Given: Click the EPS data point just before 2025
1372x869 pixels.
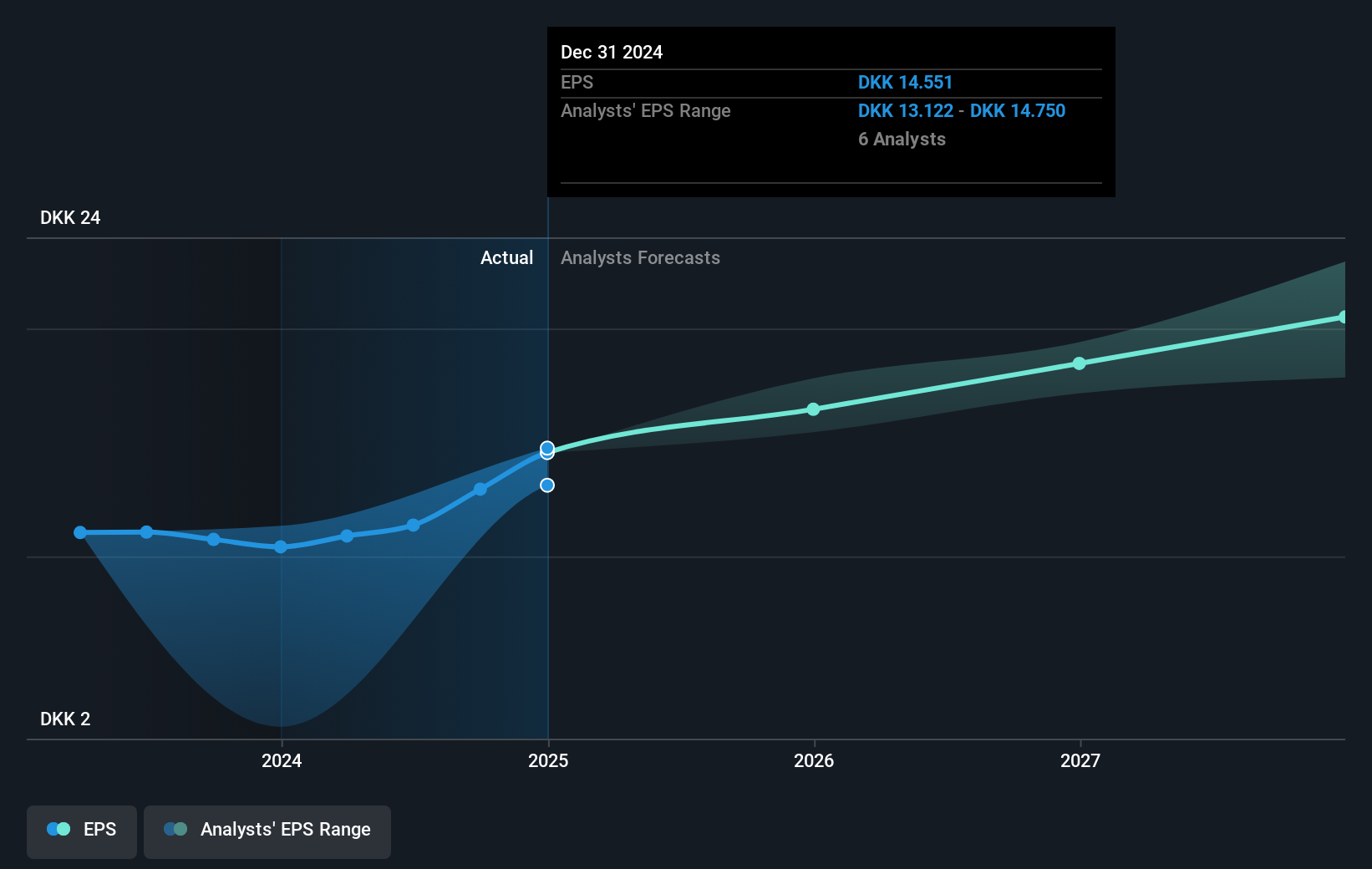Looking at the screenshot, I should point(480,490).
